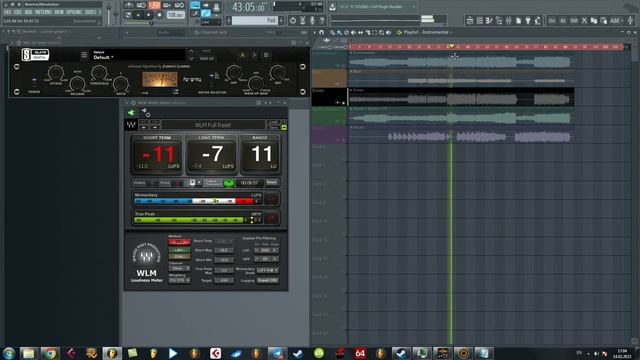640x360 pixels.
Task: Click the microphone recording icon
Action: point(312,20)
